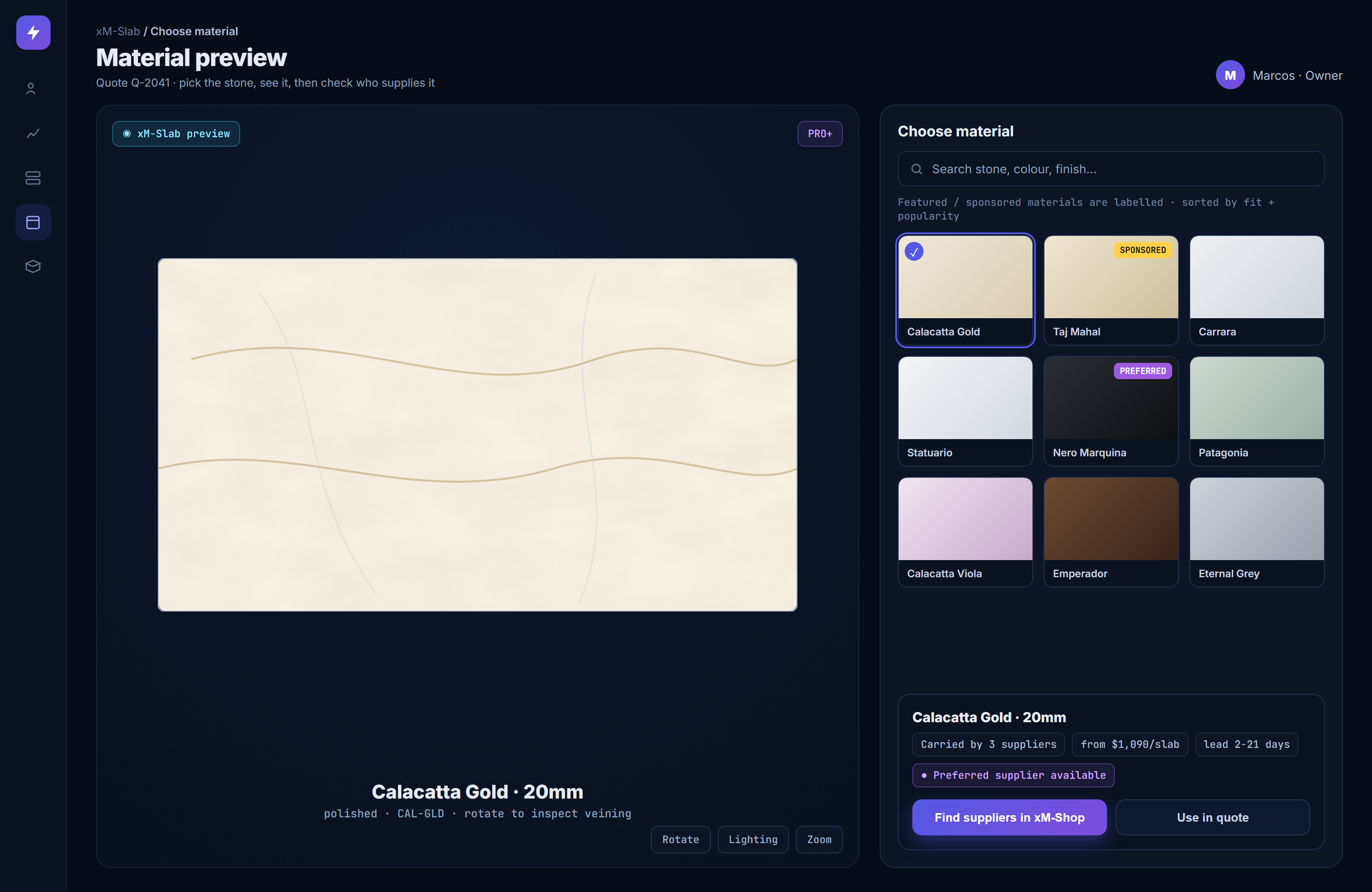
Task: Select the Calacatta Viola material
Action: (x=965, y=532)
